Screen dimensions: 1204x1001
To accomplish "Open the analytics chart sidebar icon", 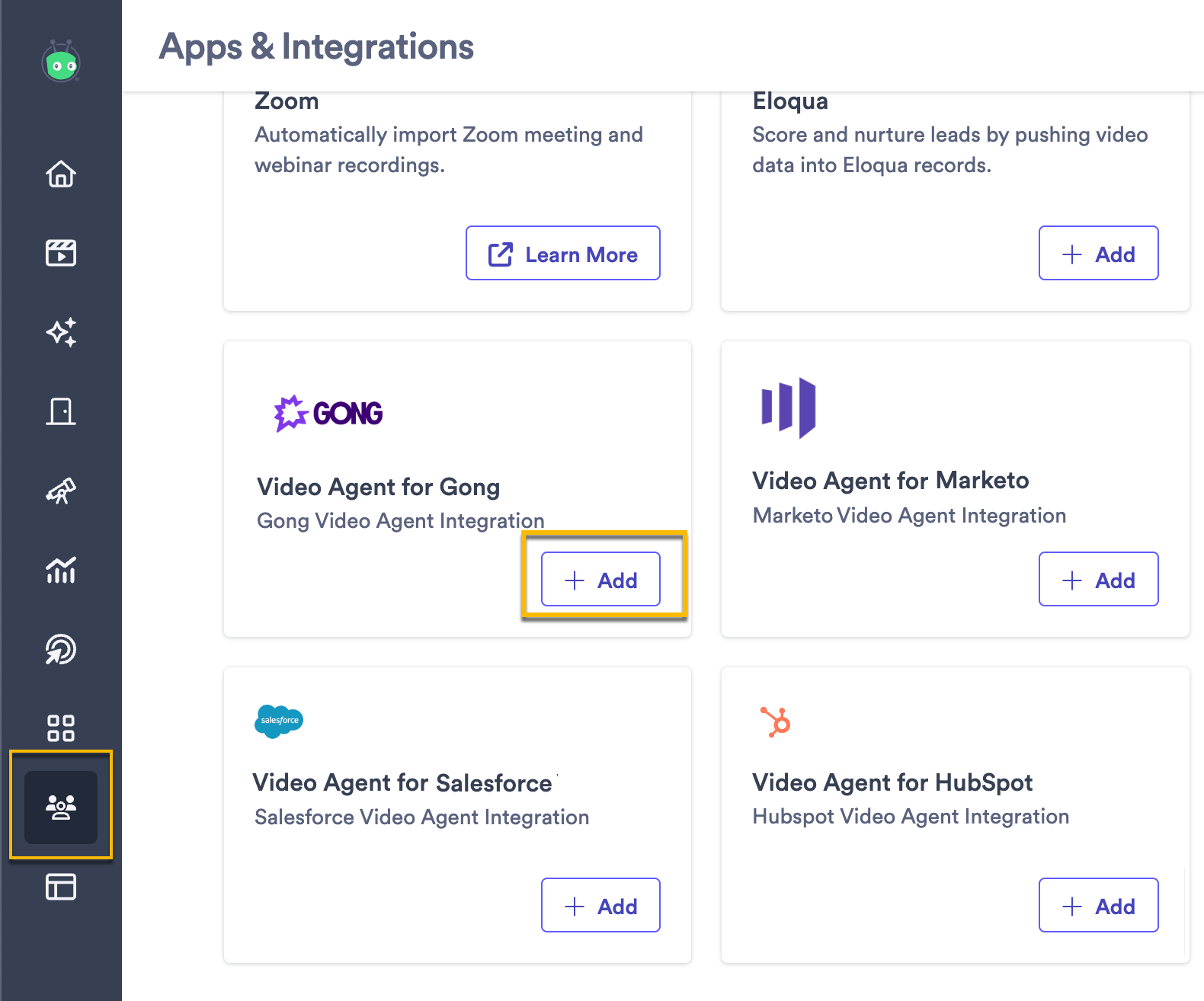I will pyautogui.click(x=61, y=569).
